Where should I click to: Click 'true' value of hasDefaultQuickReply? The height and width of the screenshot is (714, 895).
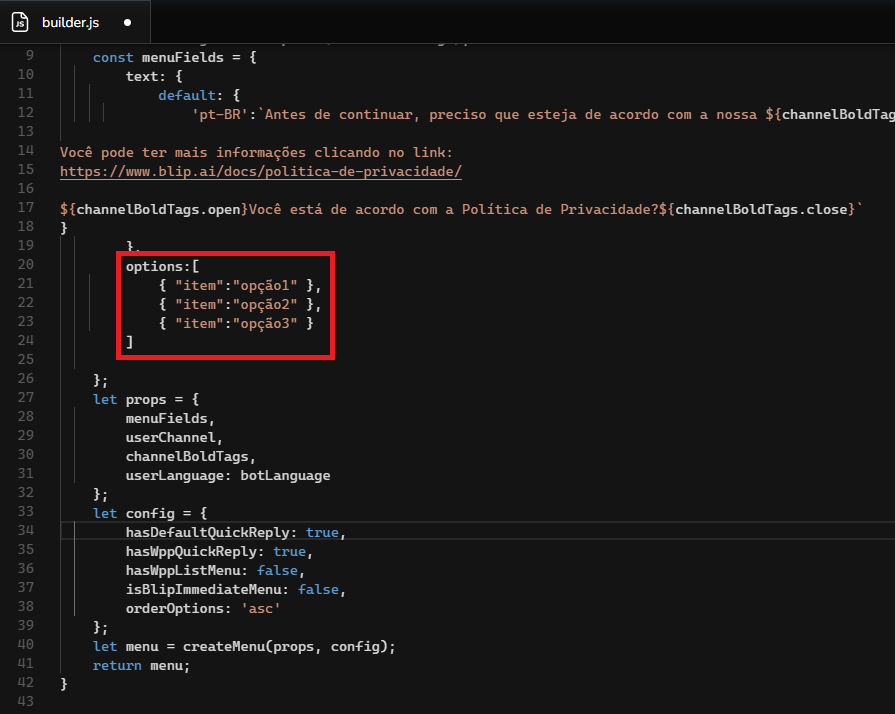click(x=322, y=533)
